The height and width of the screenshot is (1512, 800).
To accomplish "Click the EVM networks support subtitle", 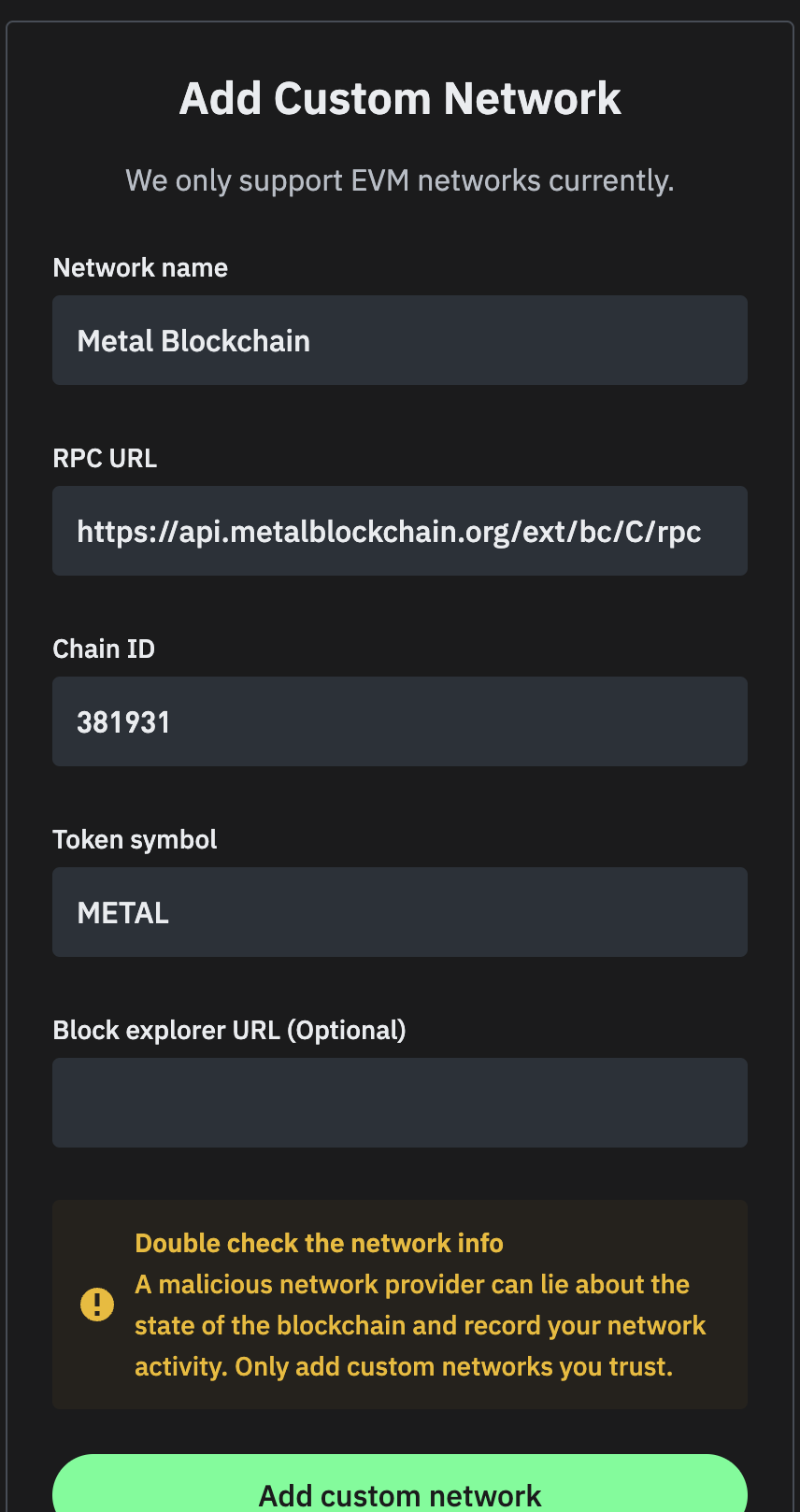I will click(400, 179).
